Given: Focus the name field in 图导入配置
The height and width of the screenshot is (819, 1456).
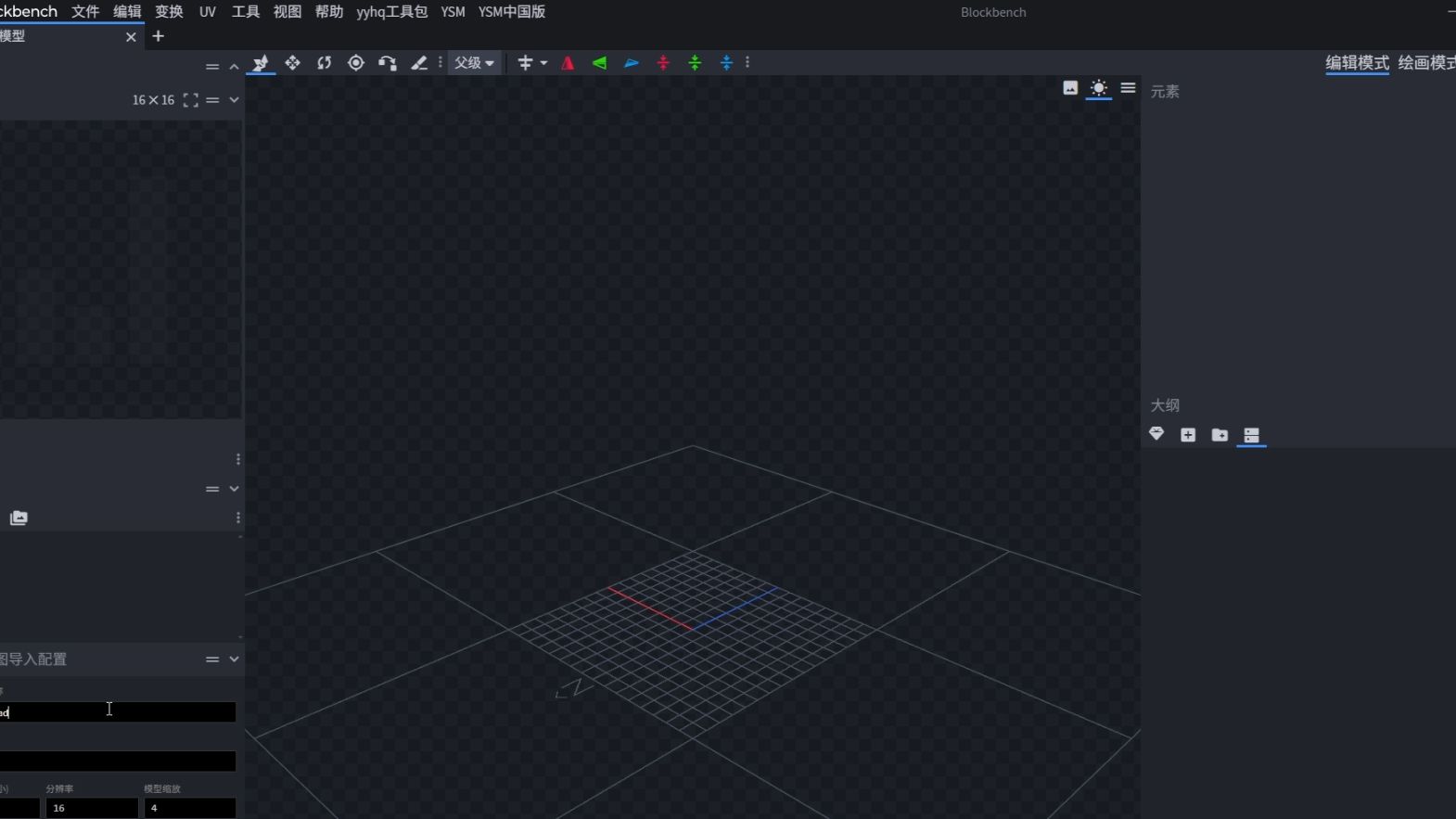Looking at the screenshot, I should [x=118, y=711].
